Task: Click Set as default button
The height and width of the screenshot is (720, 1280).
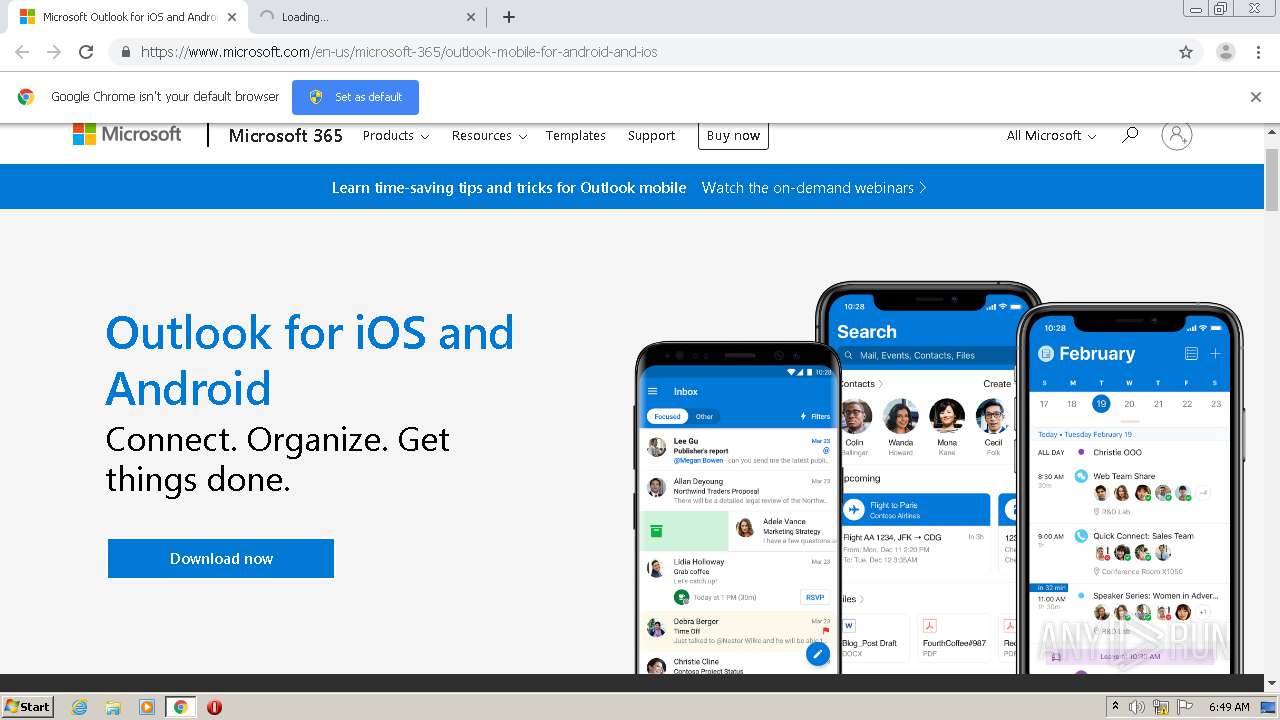Action: (x=355, y=97)
